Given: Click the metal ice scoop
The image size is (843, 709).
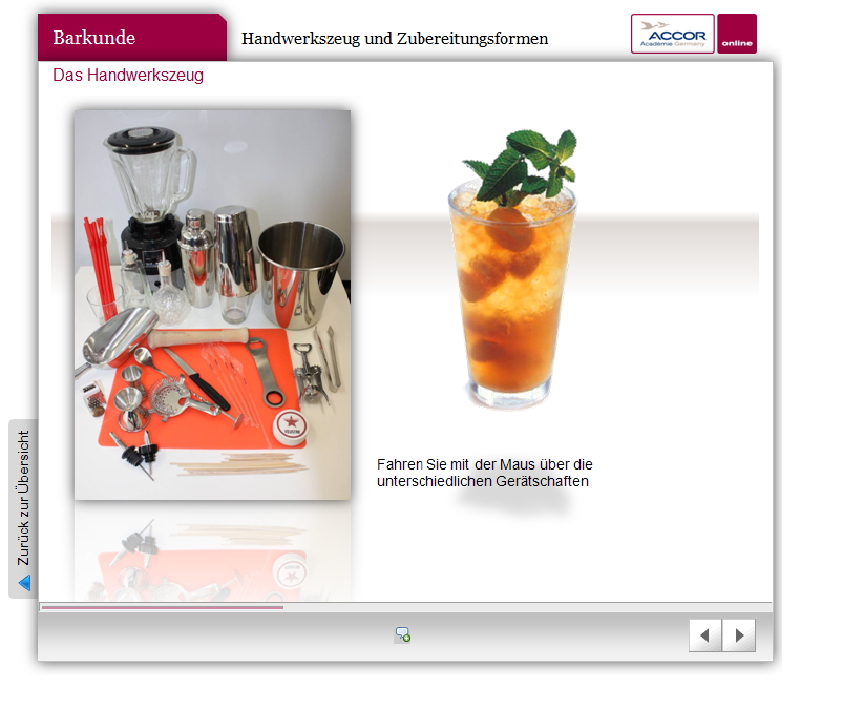Looking at the screenshot, I should pyautogui.click(x=118, y=337).
